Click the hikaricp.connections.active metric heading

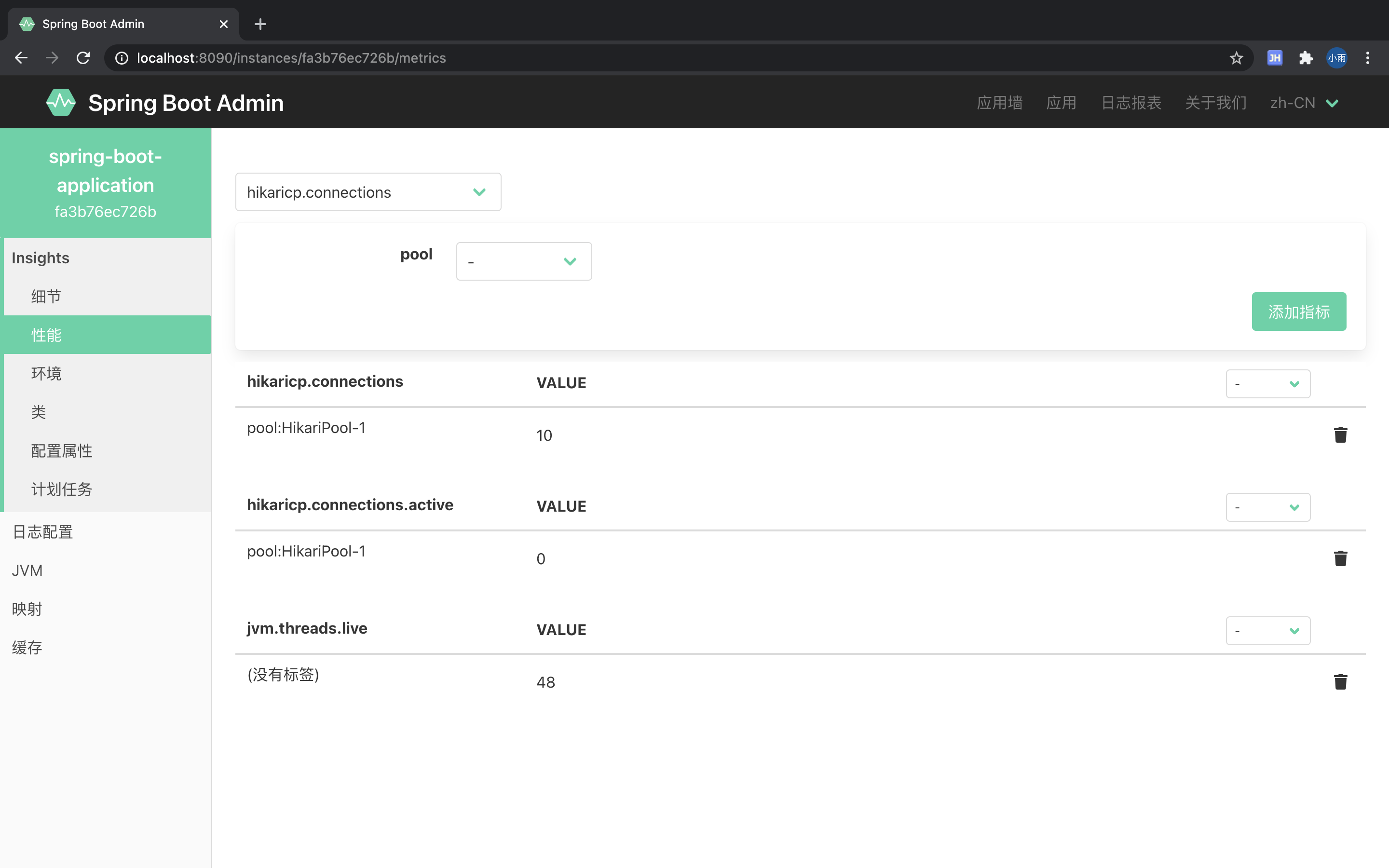[x=350, y=504]
